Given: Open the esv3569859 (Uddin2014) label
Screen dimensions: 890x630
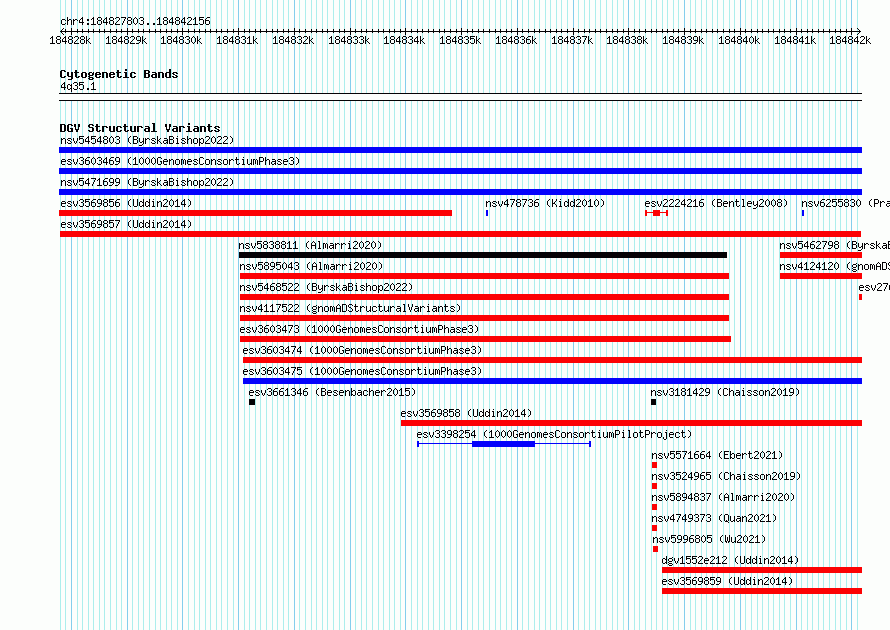Looking at the screenshot, I should point(727,581).
